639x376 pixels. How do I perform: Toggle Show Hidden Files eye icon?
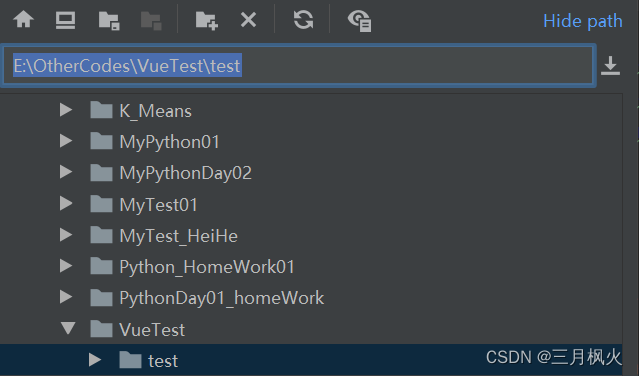(x=359, y=21)
